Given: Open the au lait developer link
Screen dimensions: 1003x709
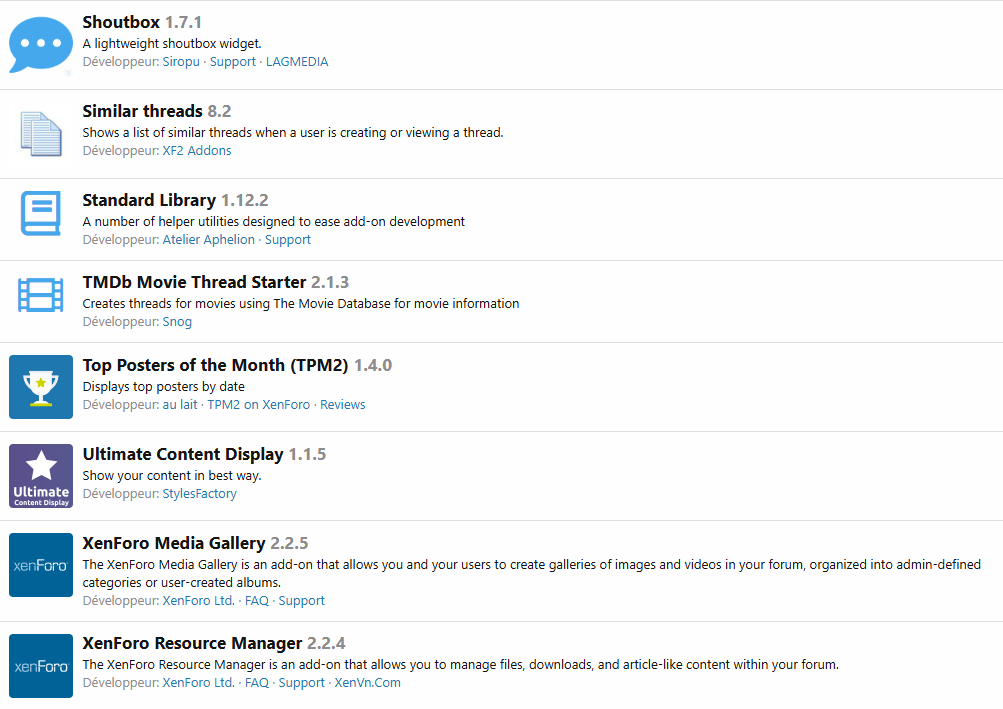Looking at the screenshot, I should point(180,405).
